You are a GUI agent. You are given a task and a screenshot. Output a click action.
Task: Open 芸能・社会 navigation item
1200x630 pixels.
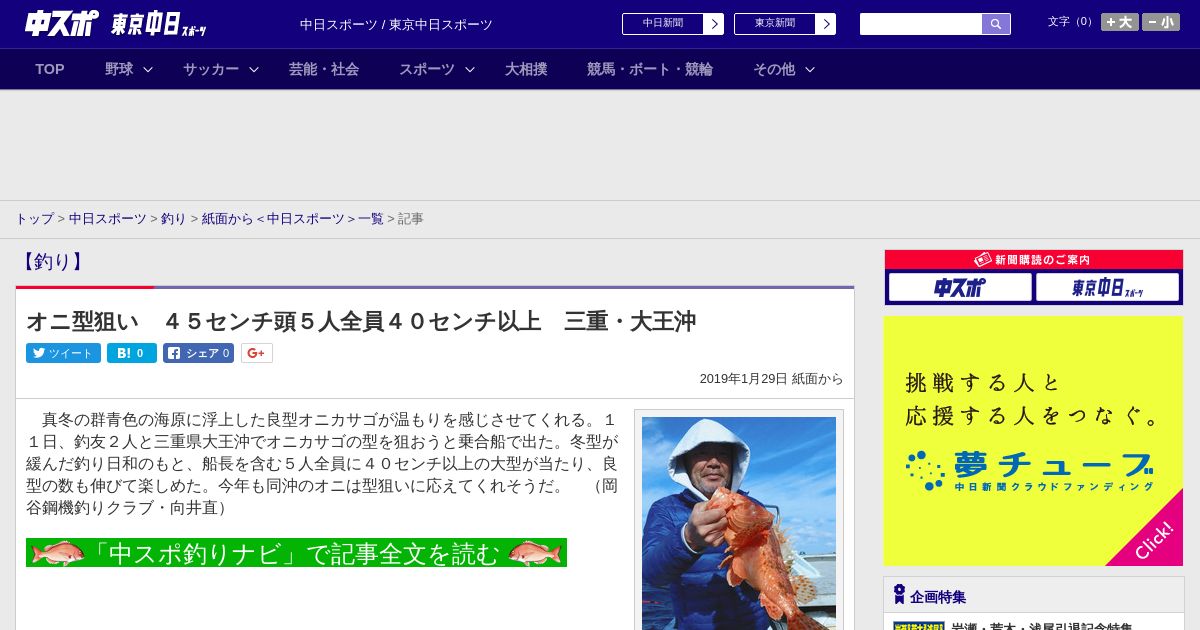(324, 69)
